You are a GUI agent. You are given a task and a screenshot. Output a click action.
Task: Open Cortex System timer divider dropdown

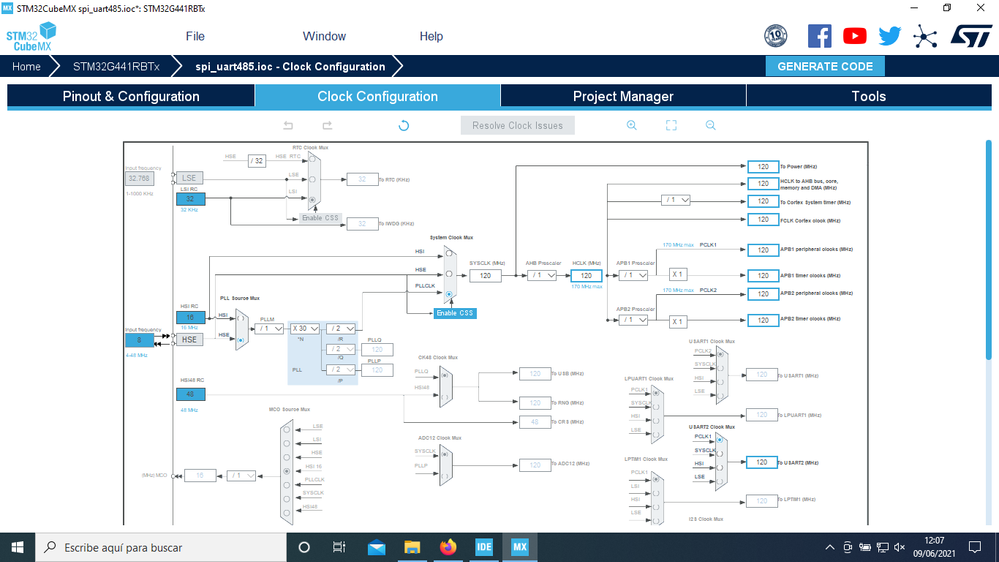pos(676,200)
